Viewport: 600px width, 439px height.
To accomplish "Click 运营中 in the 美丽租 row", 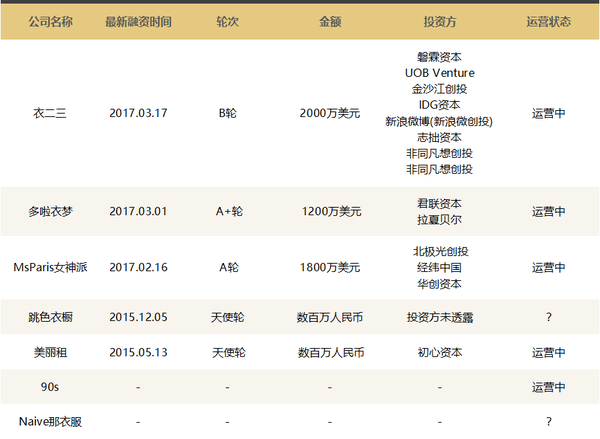I will [x=548, y=352].
